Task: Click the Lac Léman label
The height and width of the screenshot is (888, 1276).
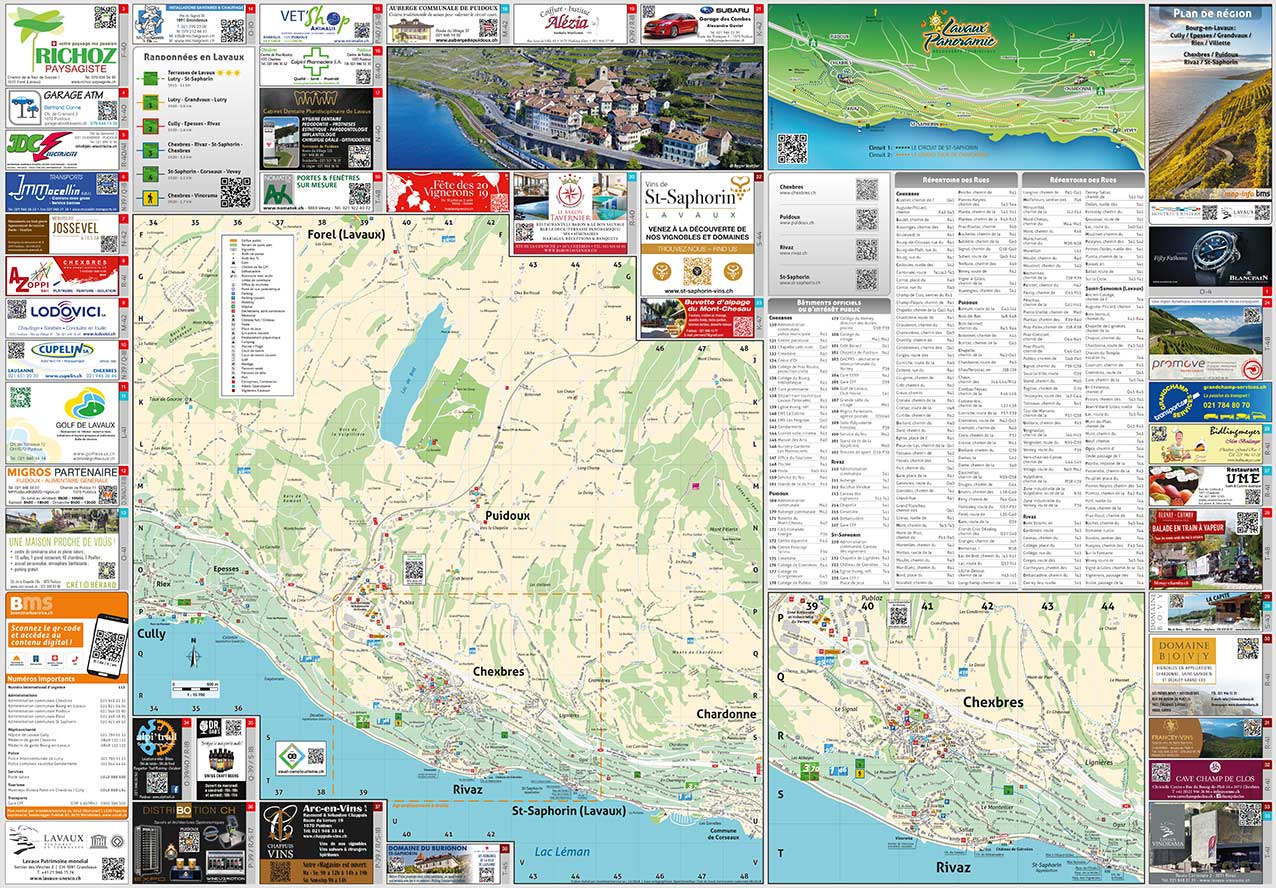Action: (x=562, y=852)
